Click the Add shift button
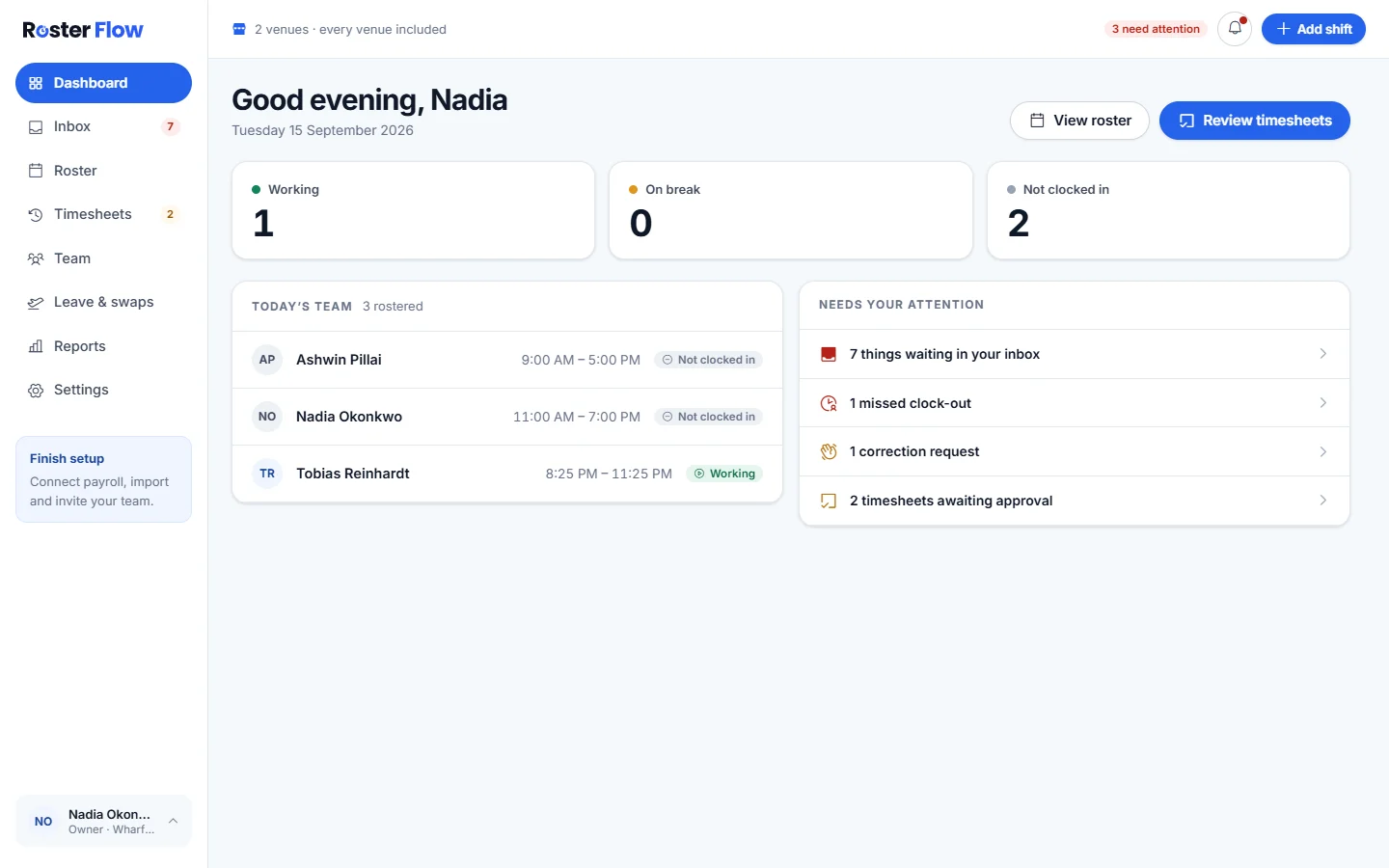 pos(1314,29)
